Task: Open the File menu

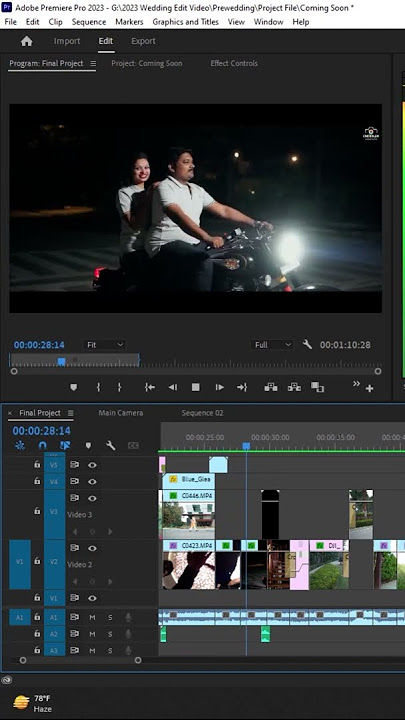Action: tap(10, 22)
